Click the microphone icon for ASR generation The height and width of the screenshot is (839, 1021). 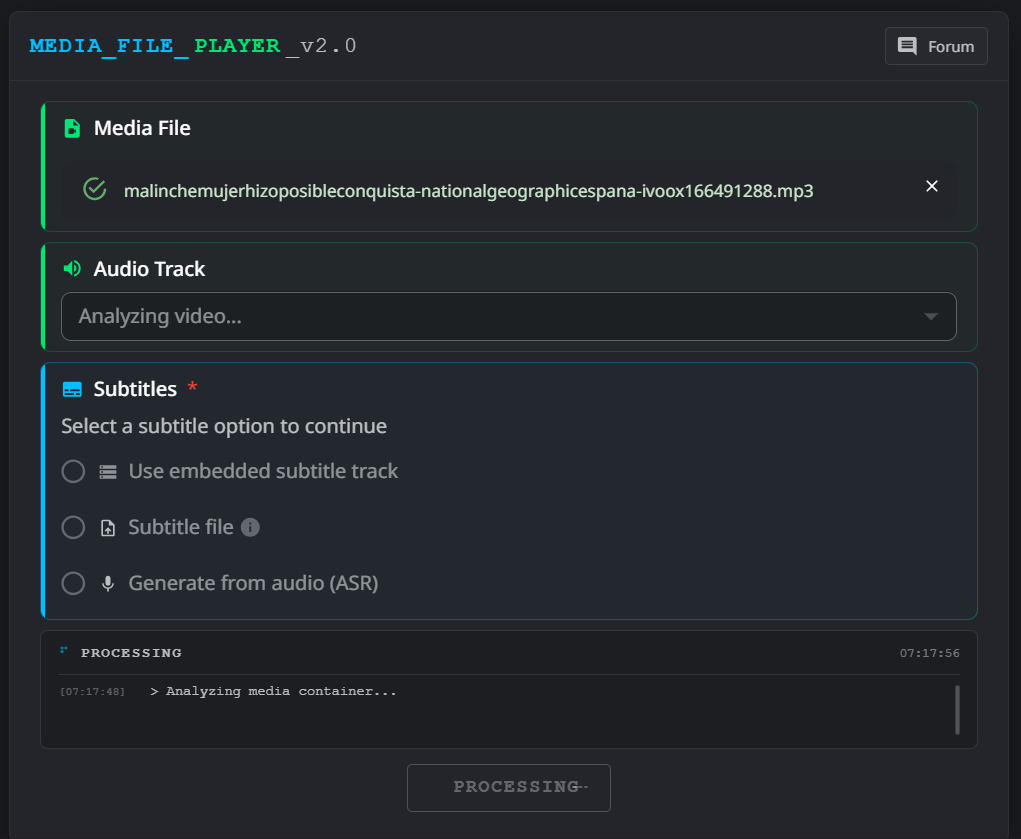pyautogui.click(x=108, y=584)
